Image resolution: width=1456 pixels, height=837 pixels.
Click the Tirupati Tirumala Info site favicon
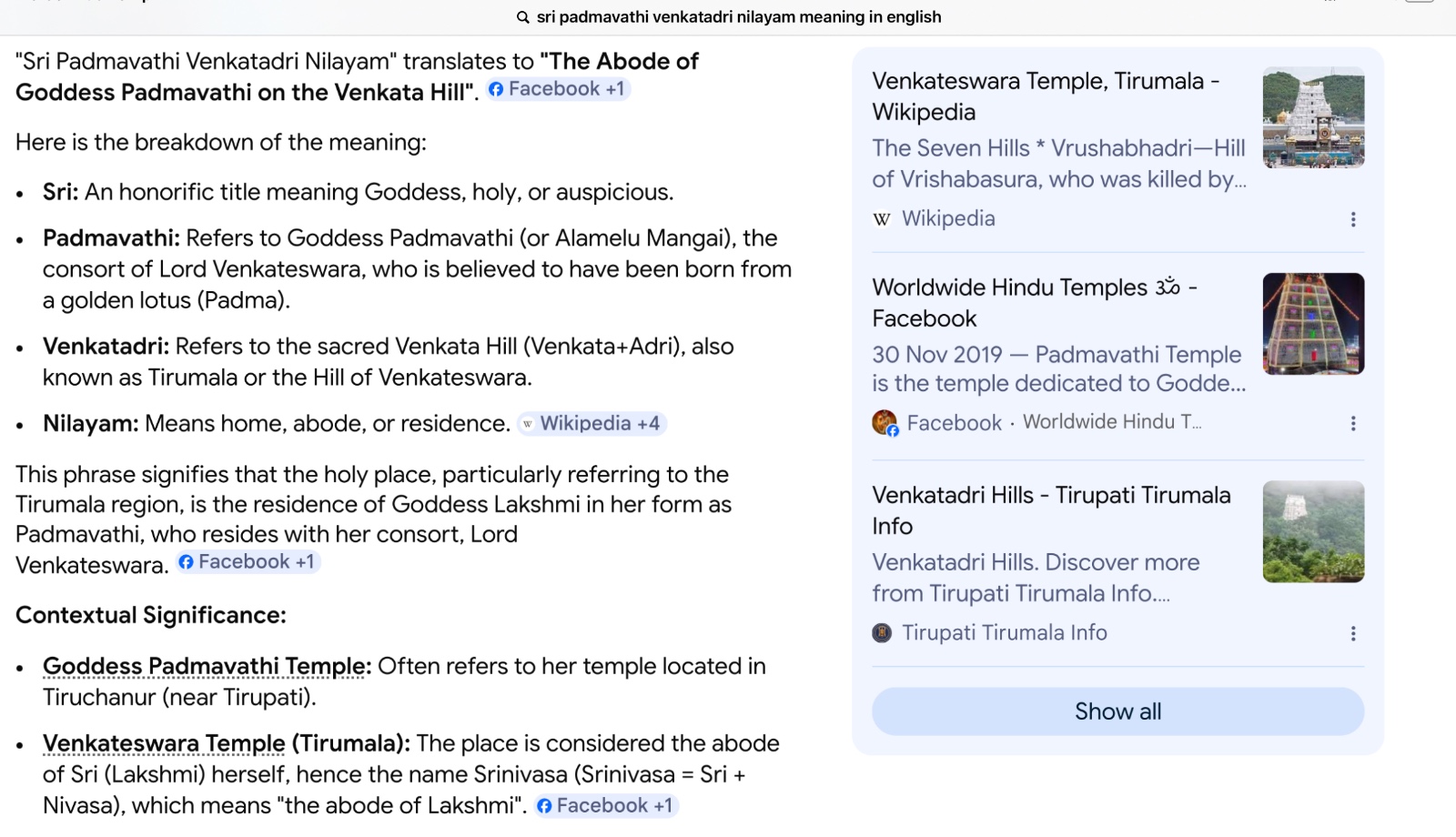click(882, 632)
